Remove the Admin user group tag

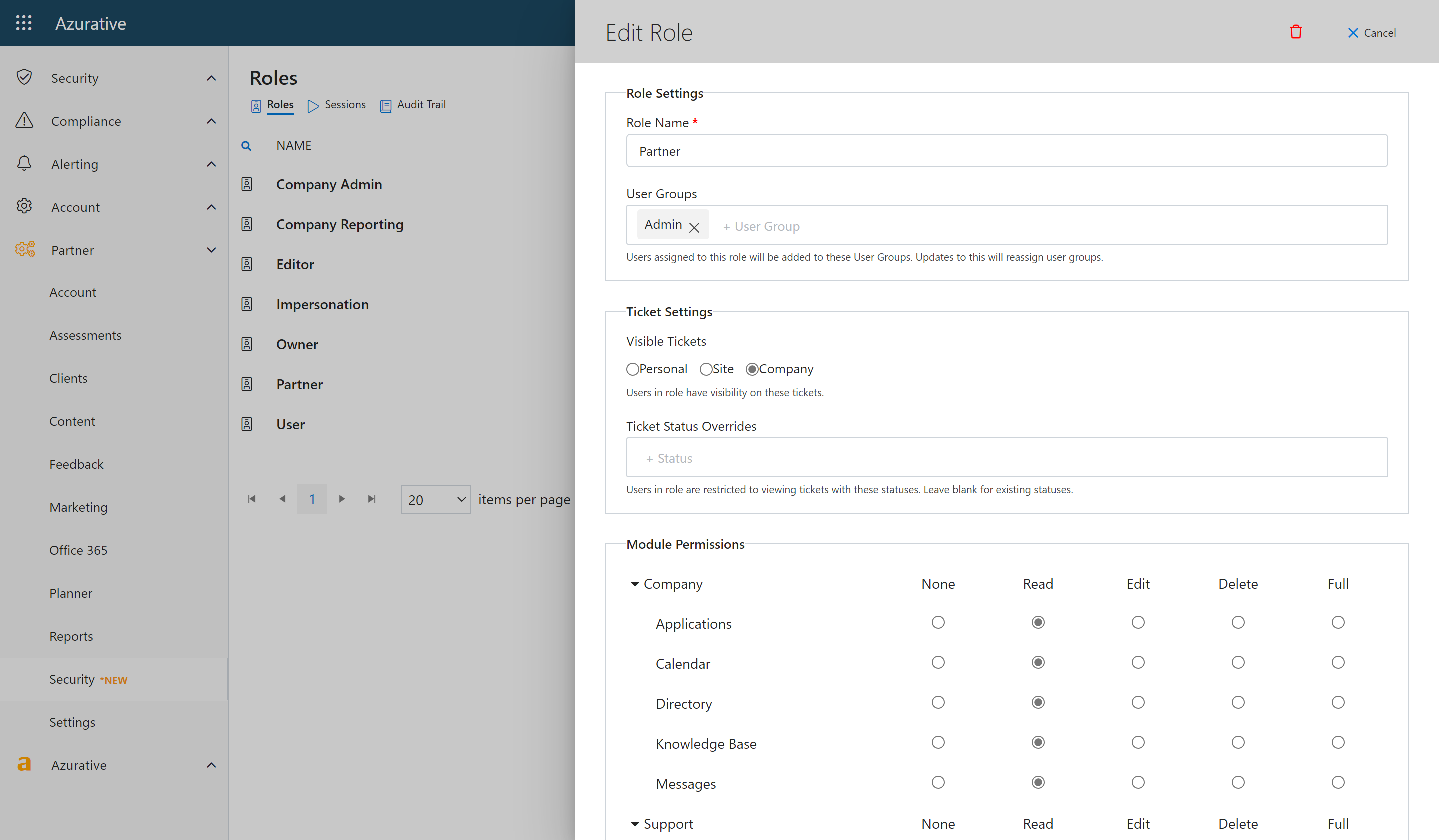[x=694, y=227]
